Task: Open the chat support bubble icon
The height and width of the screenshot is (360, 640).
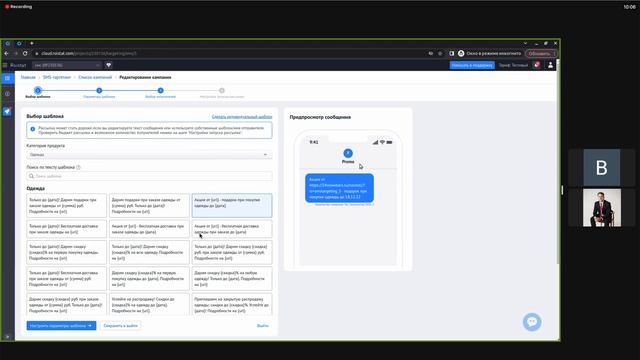Action: click(x=532, y=322)
